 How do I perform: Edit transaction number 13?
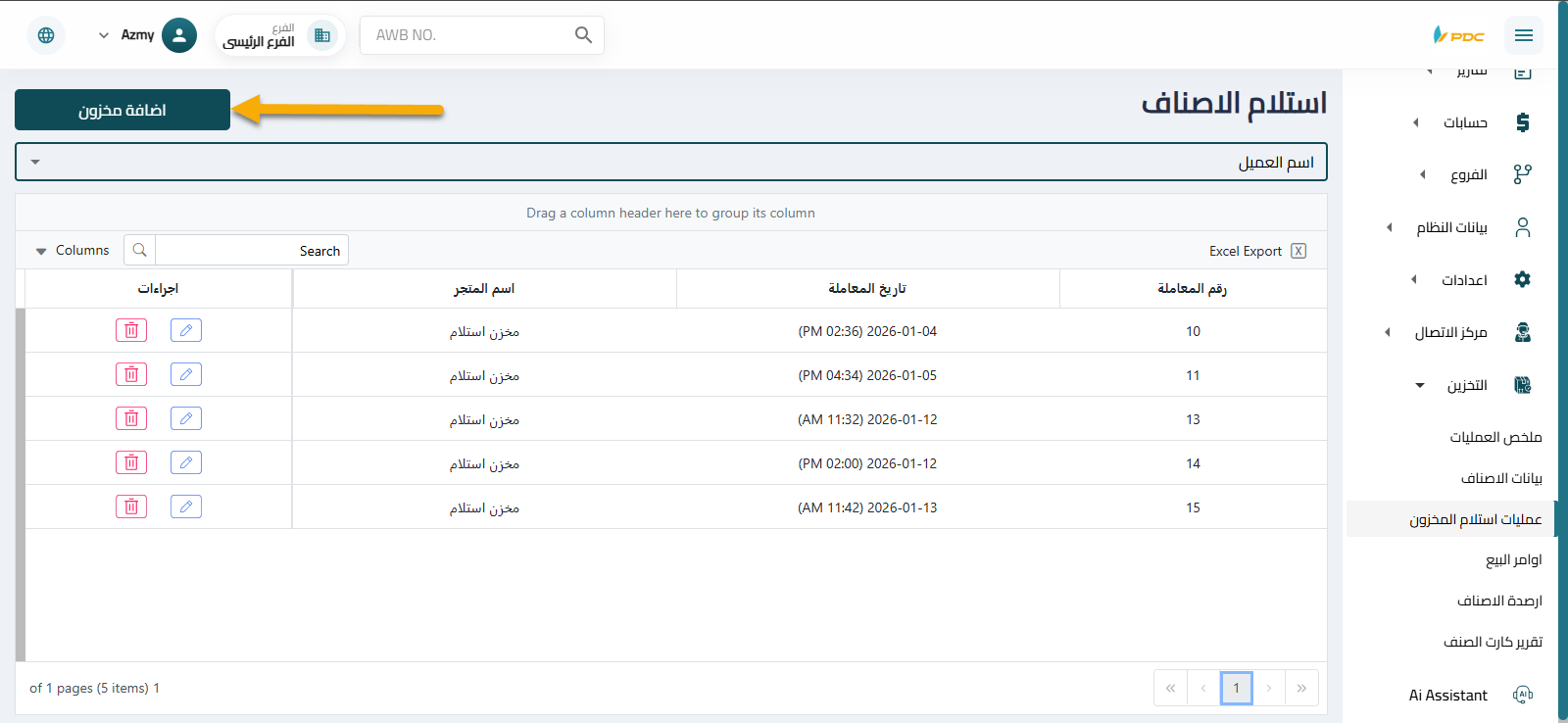(x=186, y=418)
